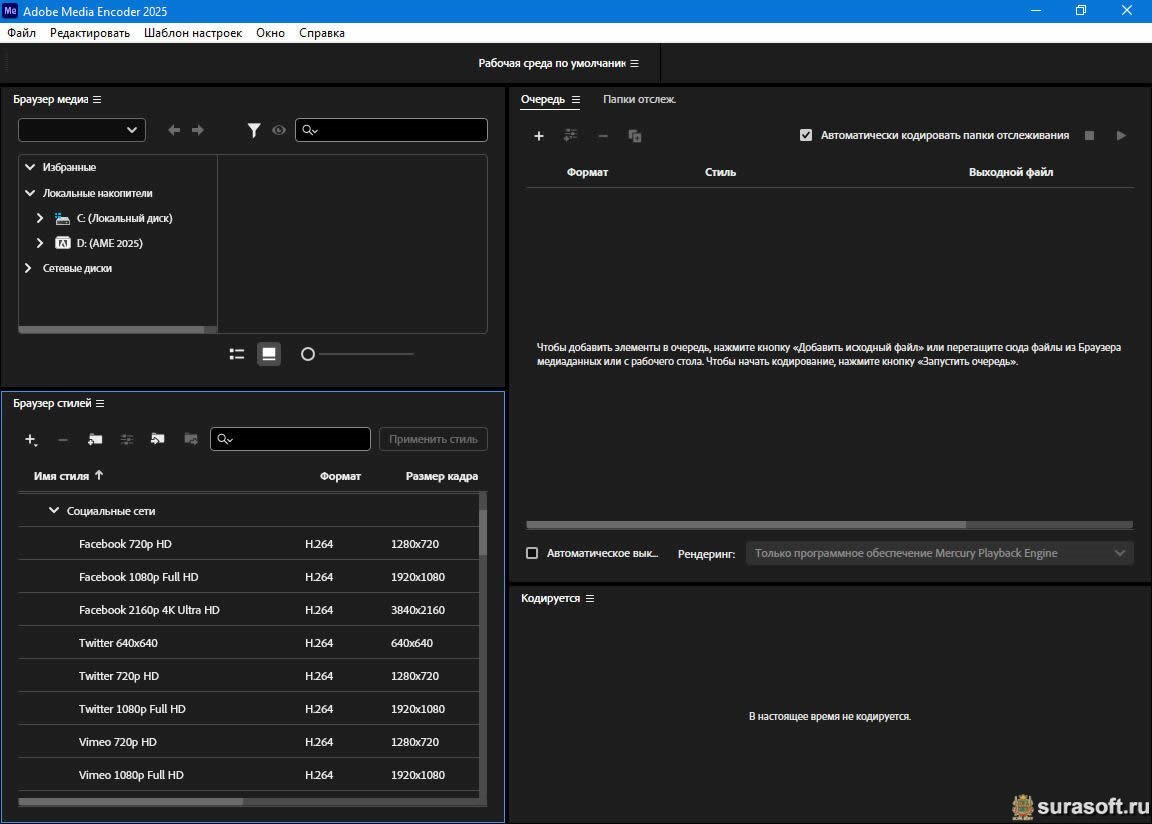Select the Twitter 1080p Full HD preset

pos(248,709)
